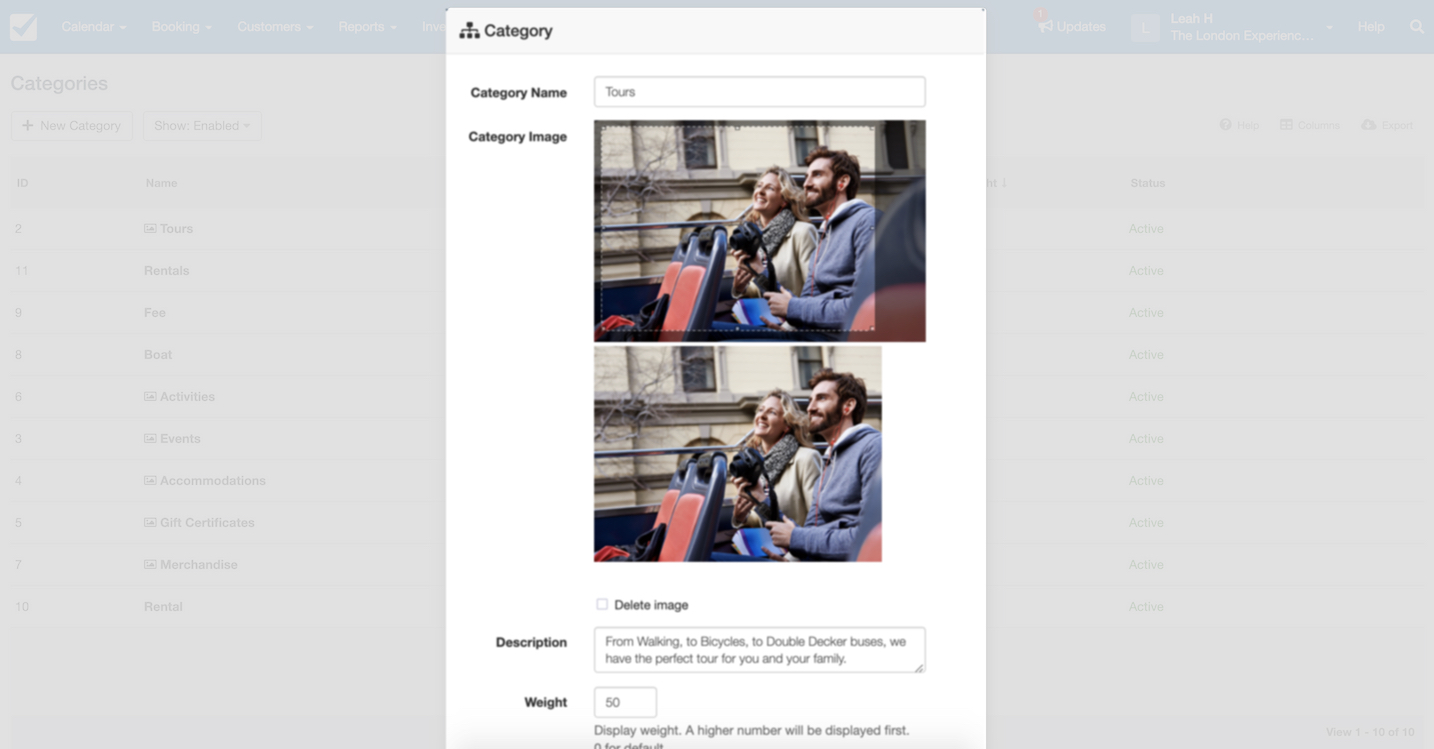The image size is (1434, 749).
Task: Click the Description text area
Action: click(759, 650)
